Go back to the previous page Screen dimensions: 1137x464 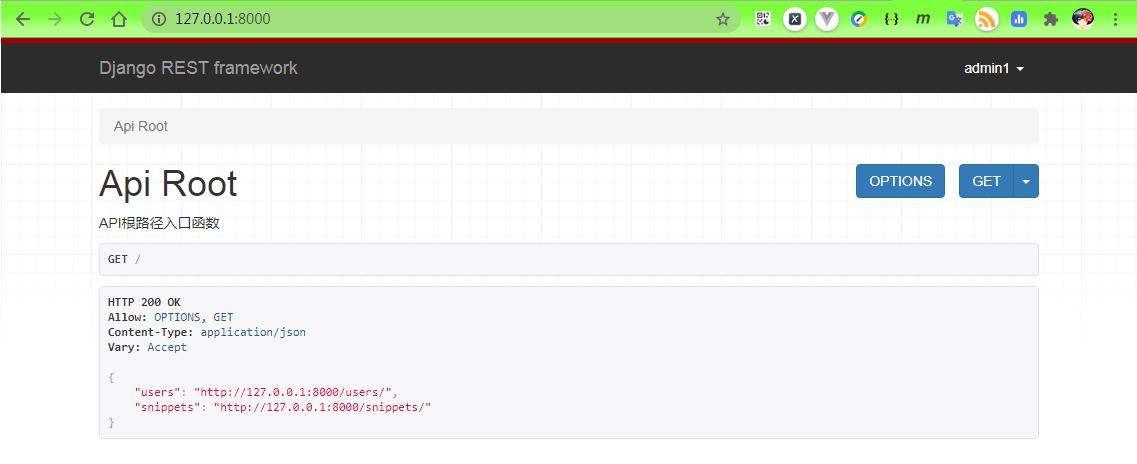pyautogui.click(x=22, y=20)
